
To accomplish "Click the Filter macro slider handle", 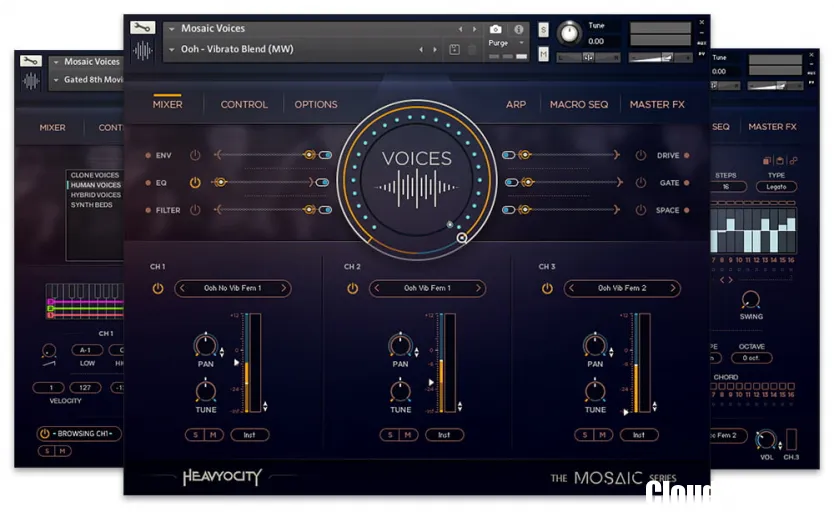I will [308, 210].
